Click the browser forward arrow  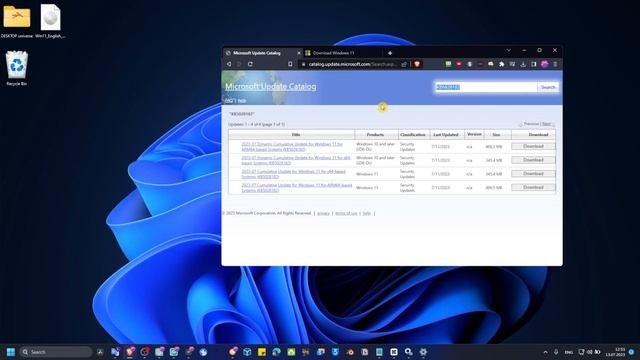coord(239,64)
